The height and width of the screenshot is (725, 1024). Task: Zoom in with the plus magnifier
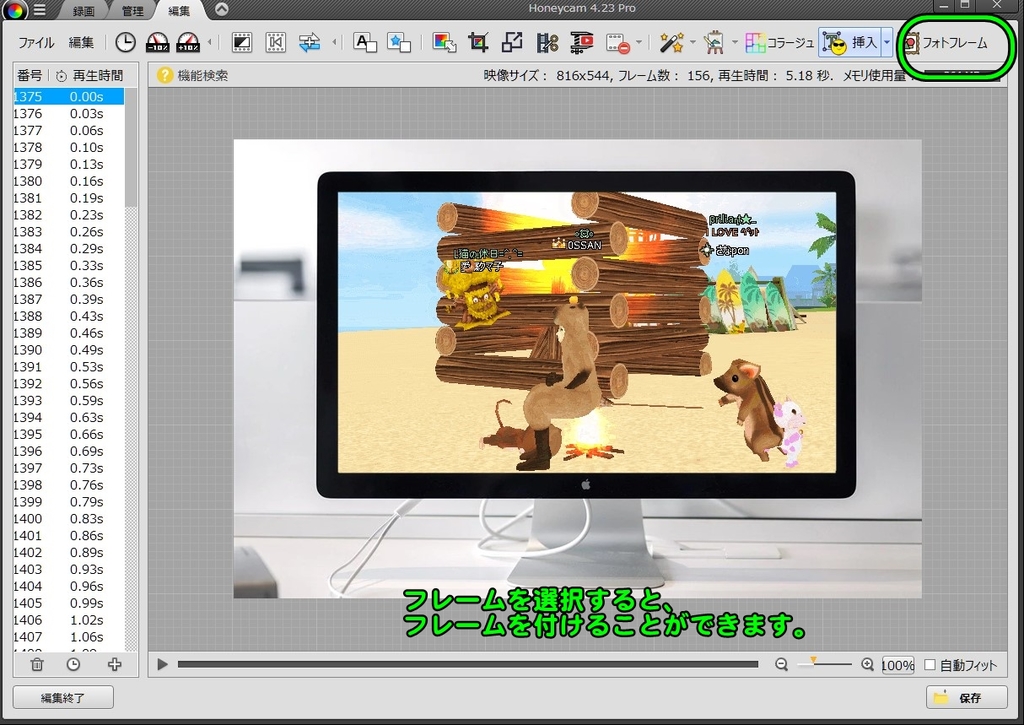(867, 665)
